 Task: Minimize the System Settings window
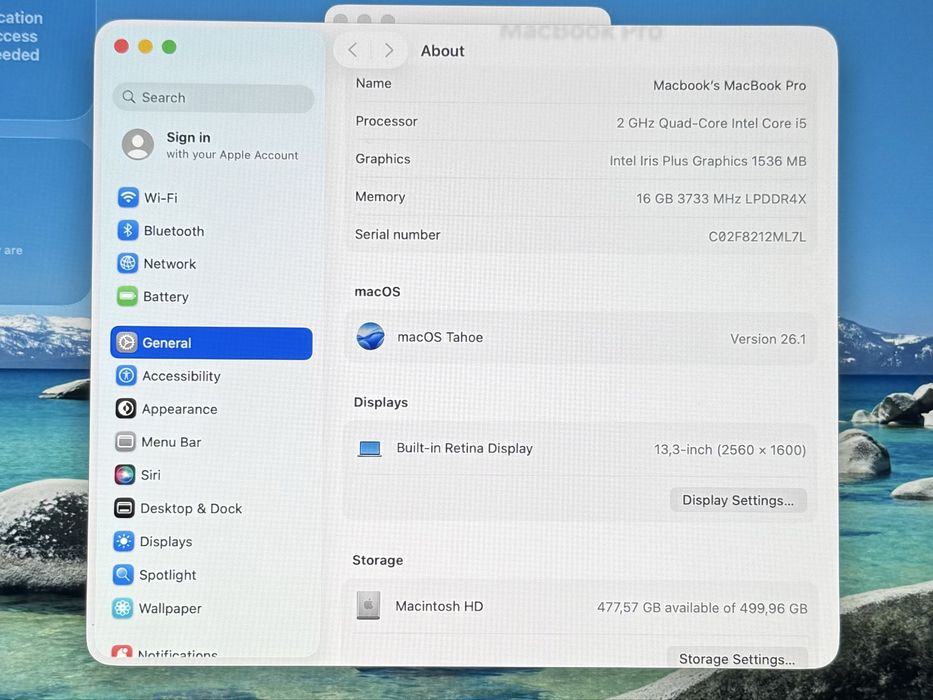145,46
